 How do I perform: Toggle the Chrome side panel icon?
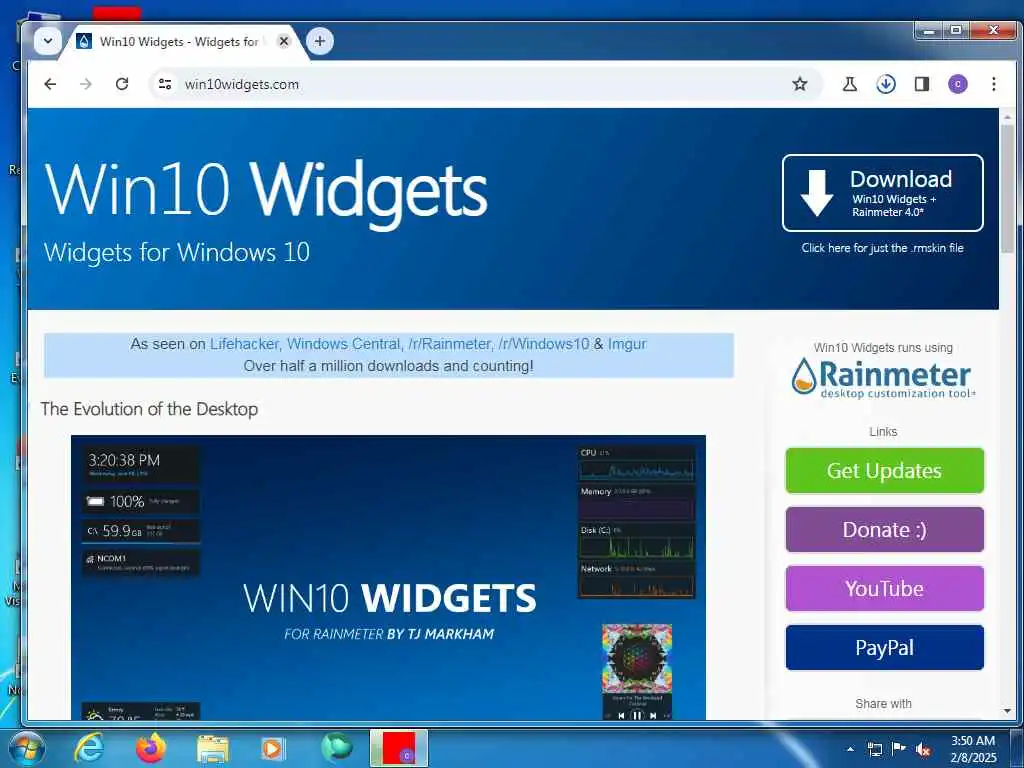pyautogui.click(x=921, y=84)
